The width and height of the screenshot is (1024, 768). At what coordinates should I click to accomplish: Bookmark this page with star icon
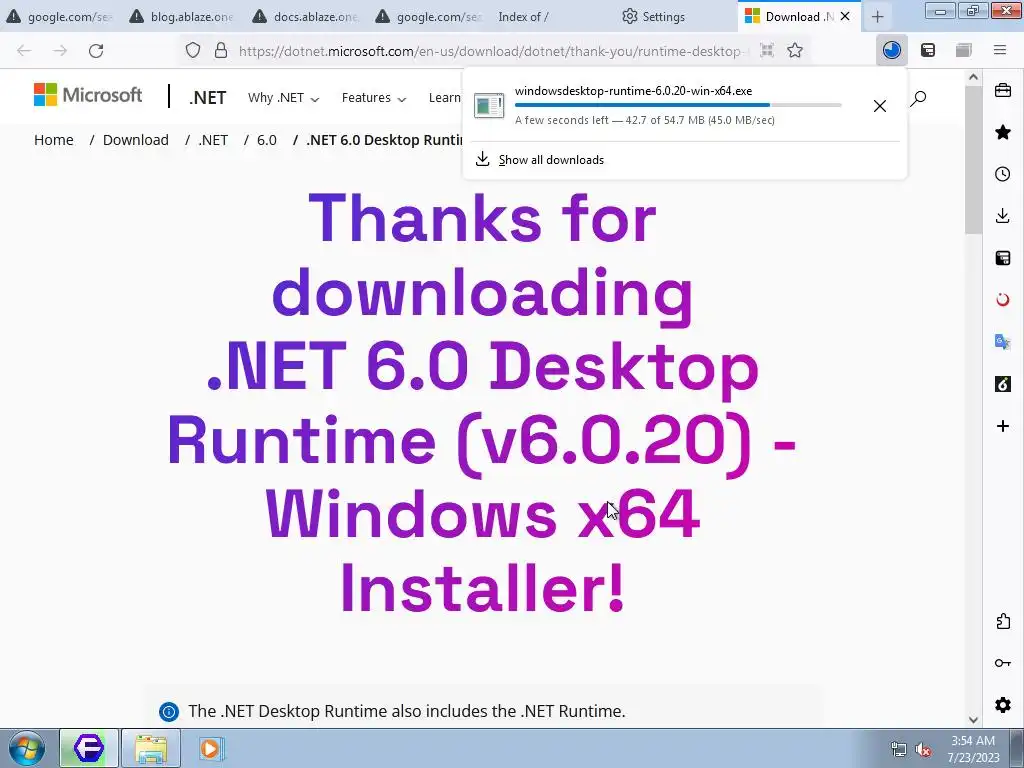[x=795, y=50]
